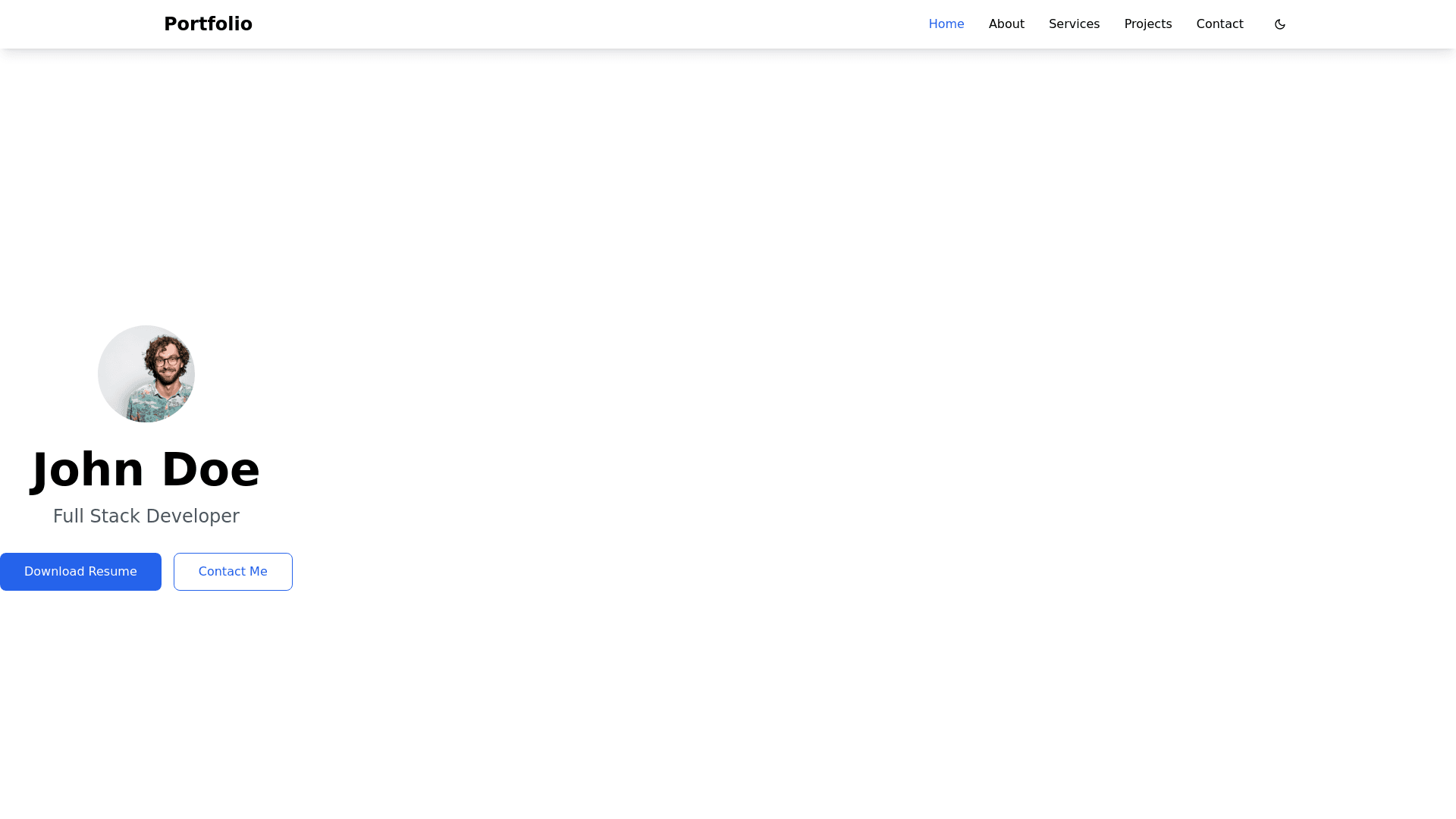Switch theme using the crescent moon icon

[x=1279, y=24]
